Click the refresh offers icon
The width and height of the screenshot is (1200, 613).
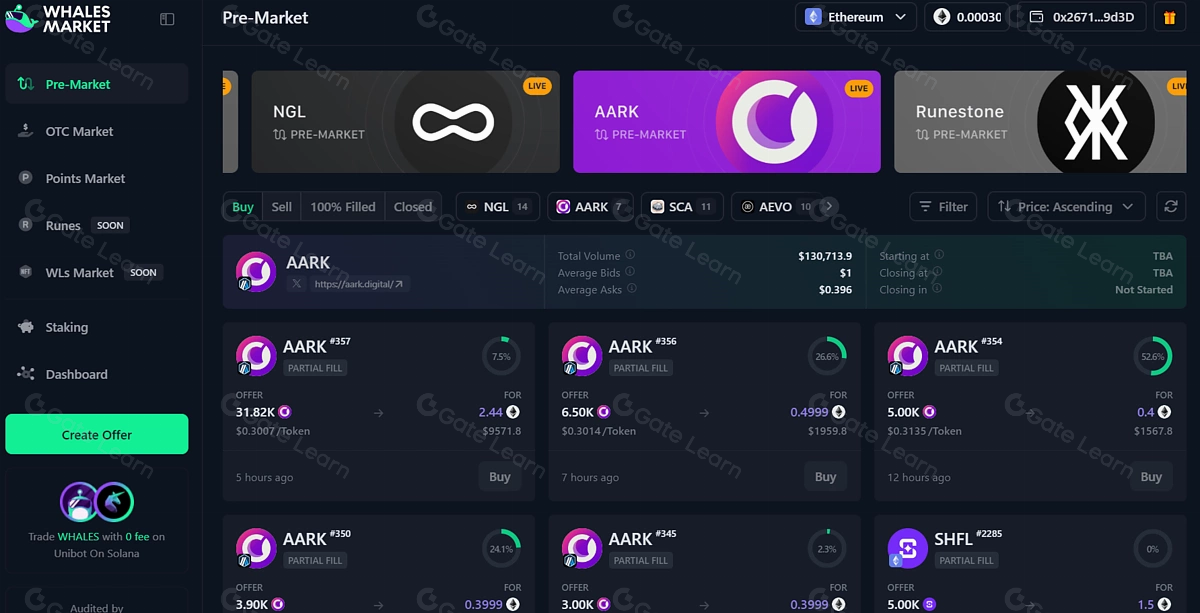tap(1171, 207)
